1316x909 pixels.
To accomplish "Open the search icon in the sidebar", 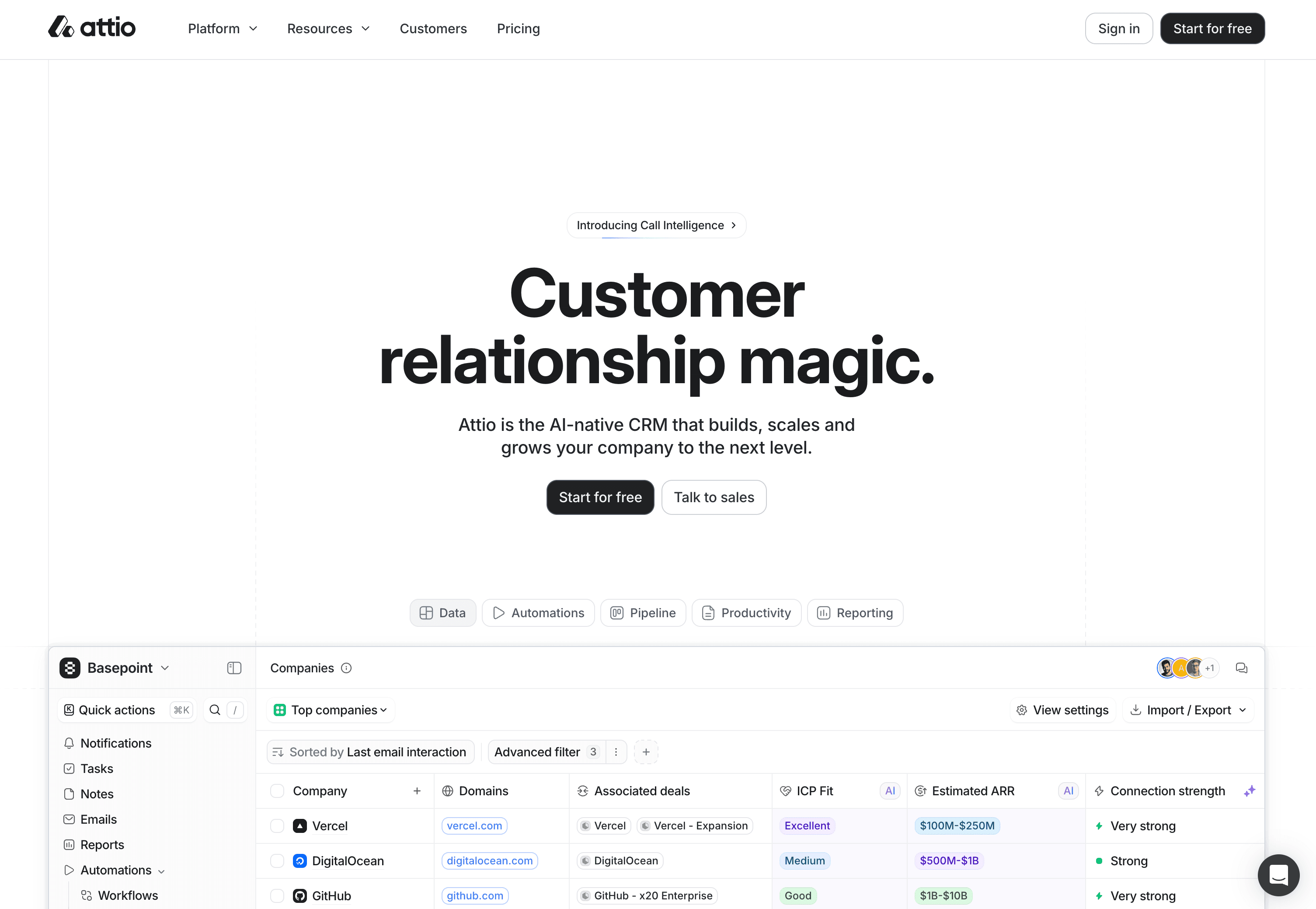I will pyautogui.click(x=215, y=710).
